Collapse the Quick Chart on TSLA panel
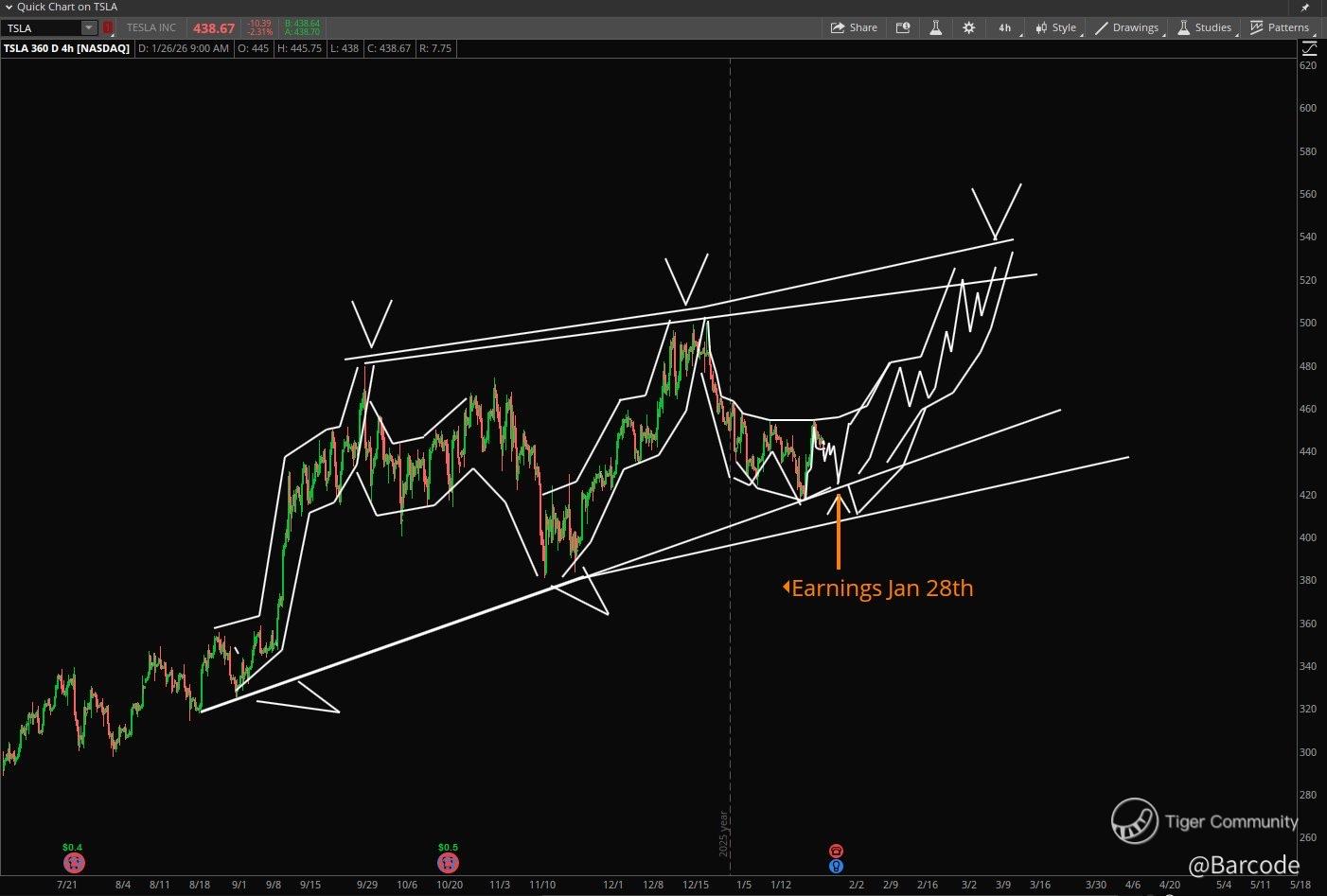The width and height of the screenshot is (1327, 896). coord(9,8)
